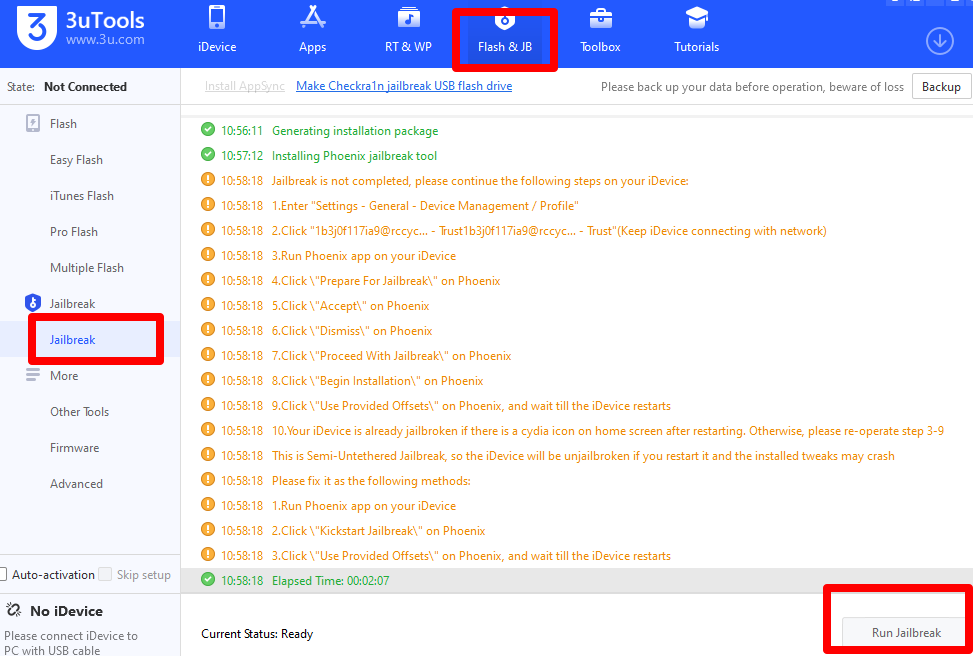Select Easy Flash in sidebar

(76, 160)
